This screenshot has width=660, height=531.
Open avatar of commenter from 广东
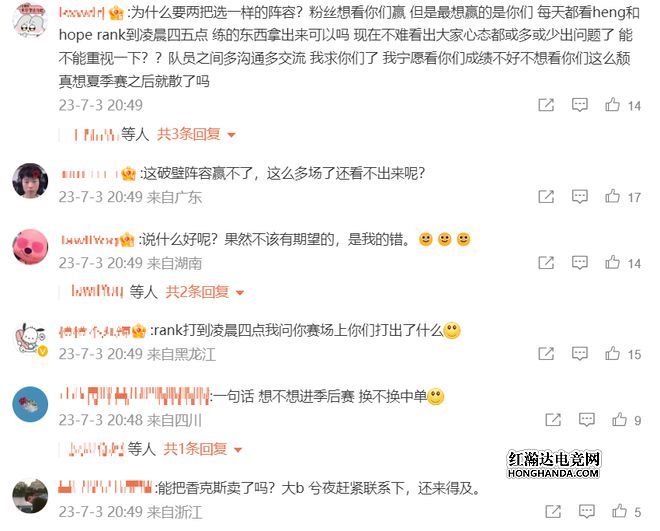tap(30, 181)
